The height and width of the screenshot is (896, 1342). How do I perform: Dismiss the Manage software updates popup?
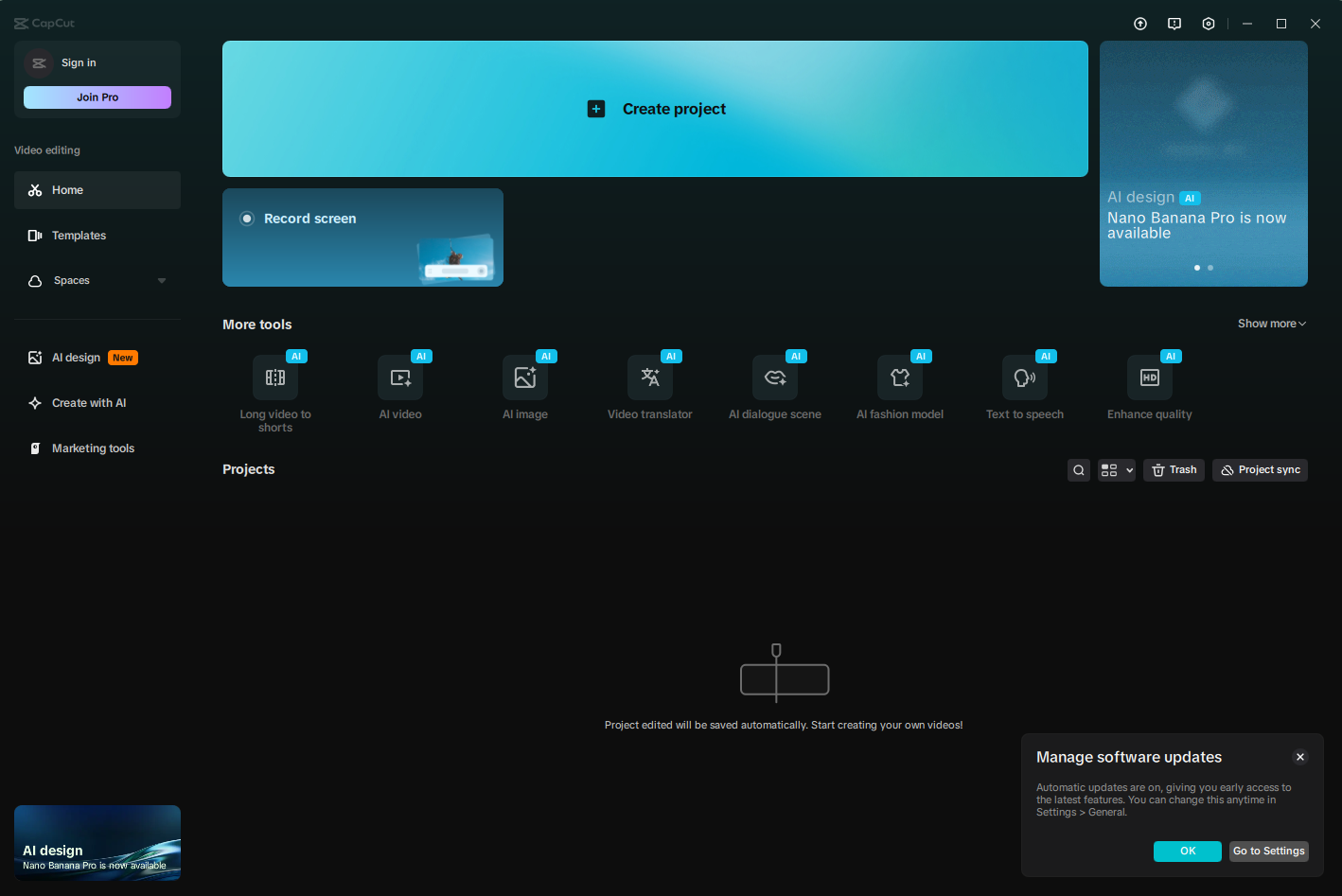pyautogui.click(x=1300, y=757)
